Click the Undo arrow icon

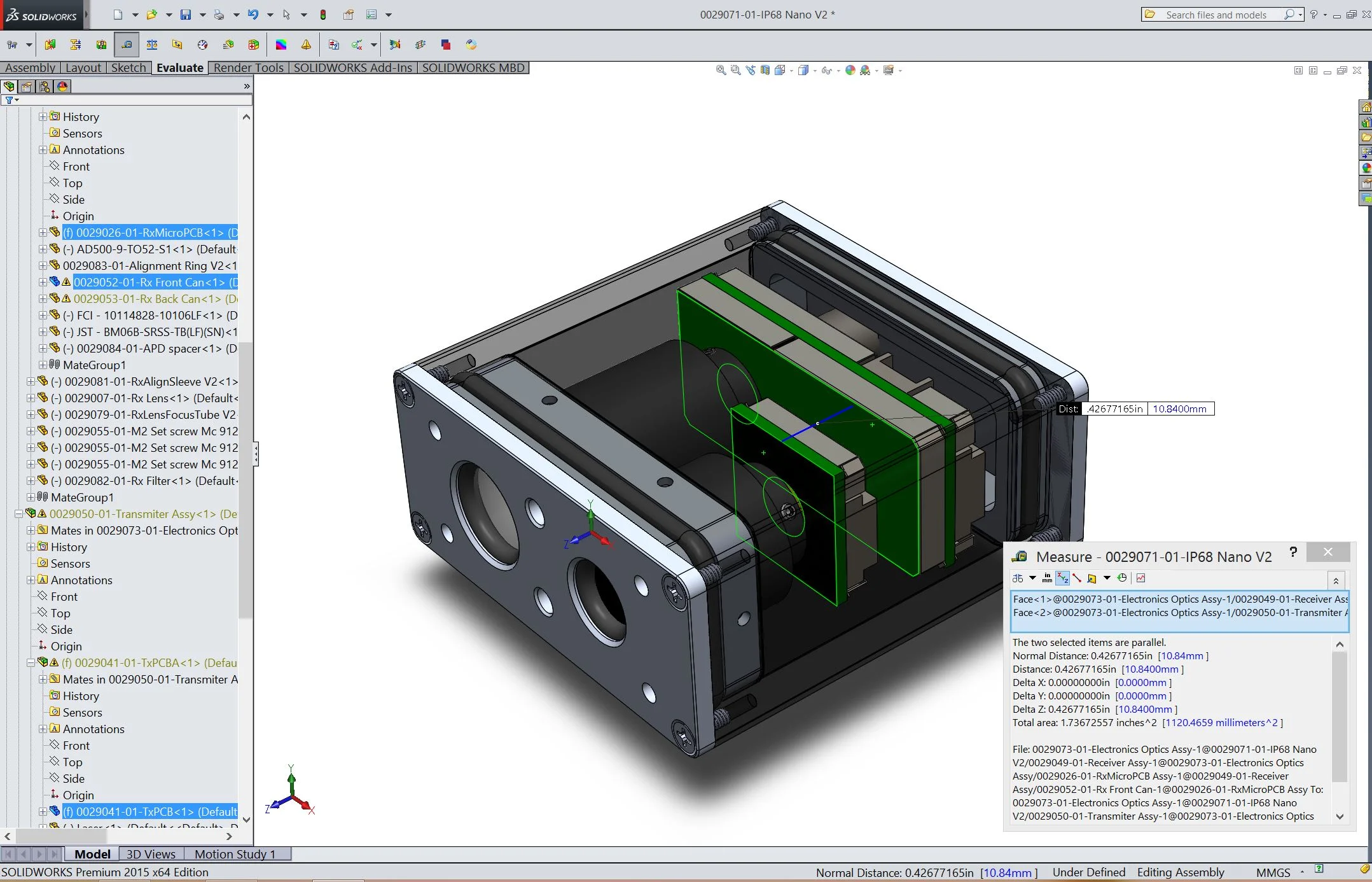tap(253, 15)
